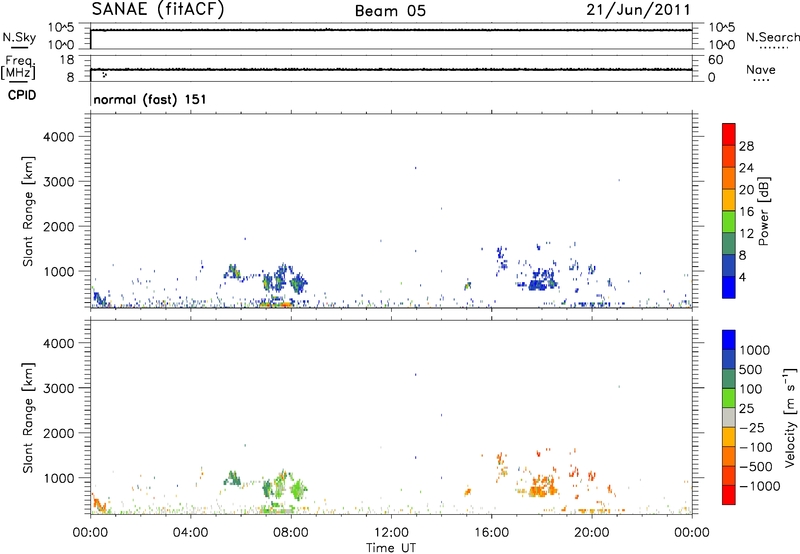Select the 28 label on power colorbar
The width and height of the screenshot is (800, 554).
click(746, 146)
